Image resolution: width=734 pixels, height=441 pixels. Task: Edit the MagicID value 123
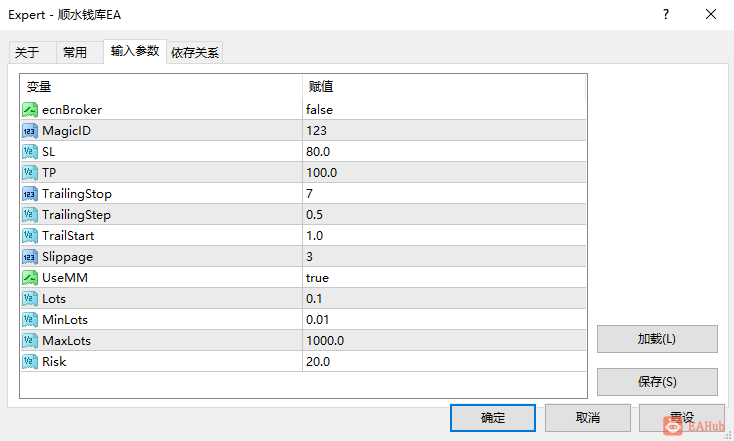pos(444,131)
